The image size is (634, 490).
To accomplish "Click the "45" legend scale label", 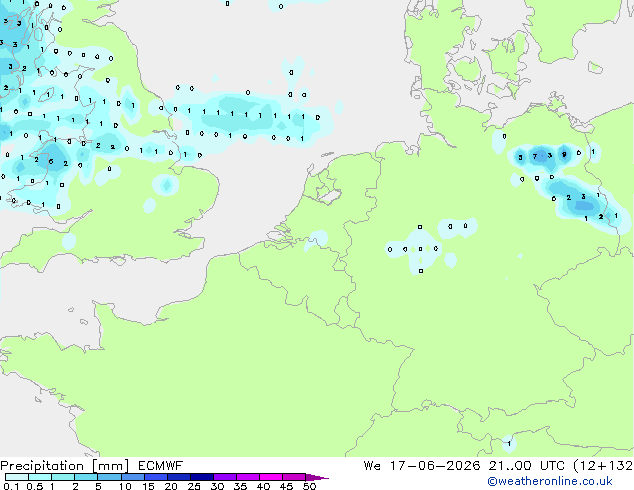I will [x=286, y=486].
